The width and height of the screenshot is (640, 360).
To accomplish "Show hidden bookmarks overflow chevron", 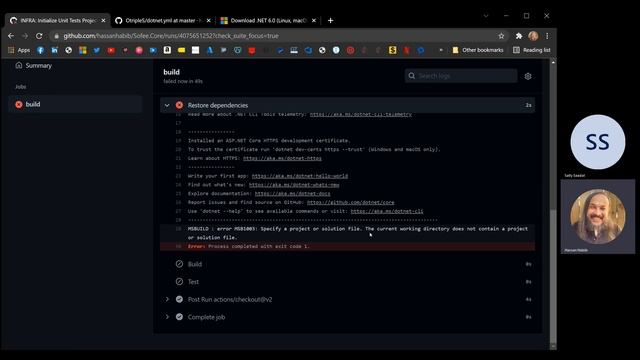I will tap(441, 50).
